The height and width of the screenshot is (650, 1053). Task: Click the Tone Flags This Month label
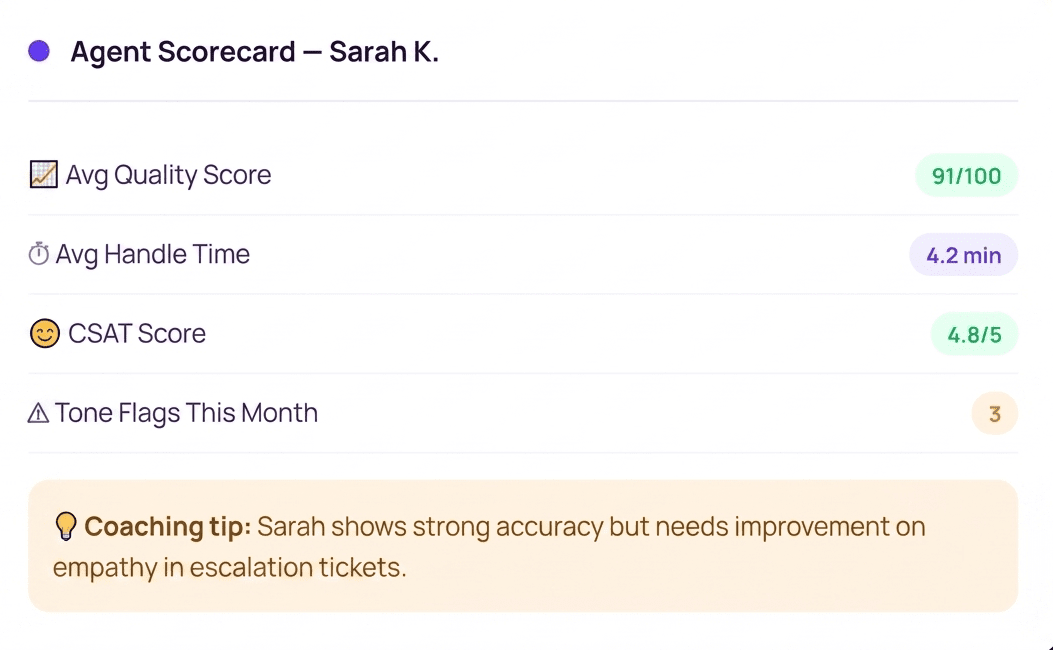click(x=186, y=413)
